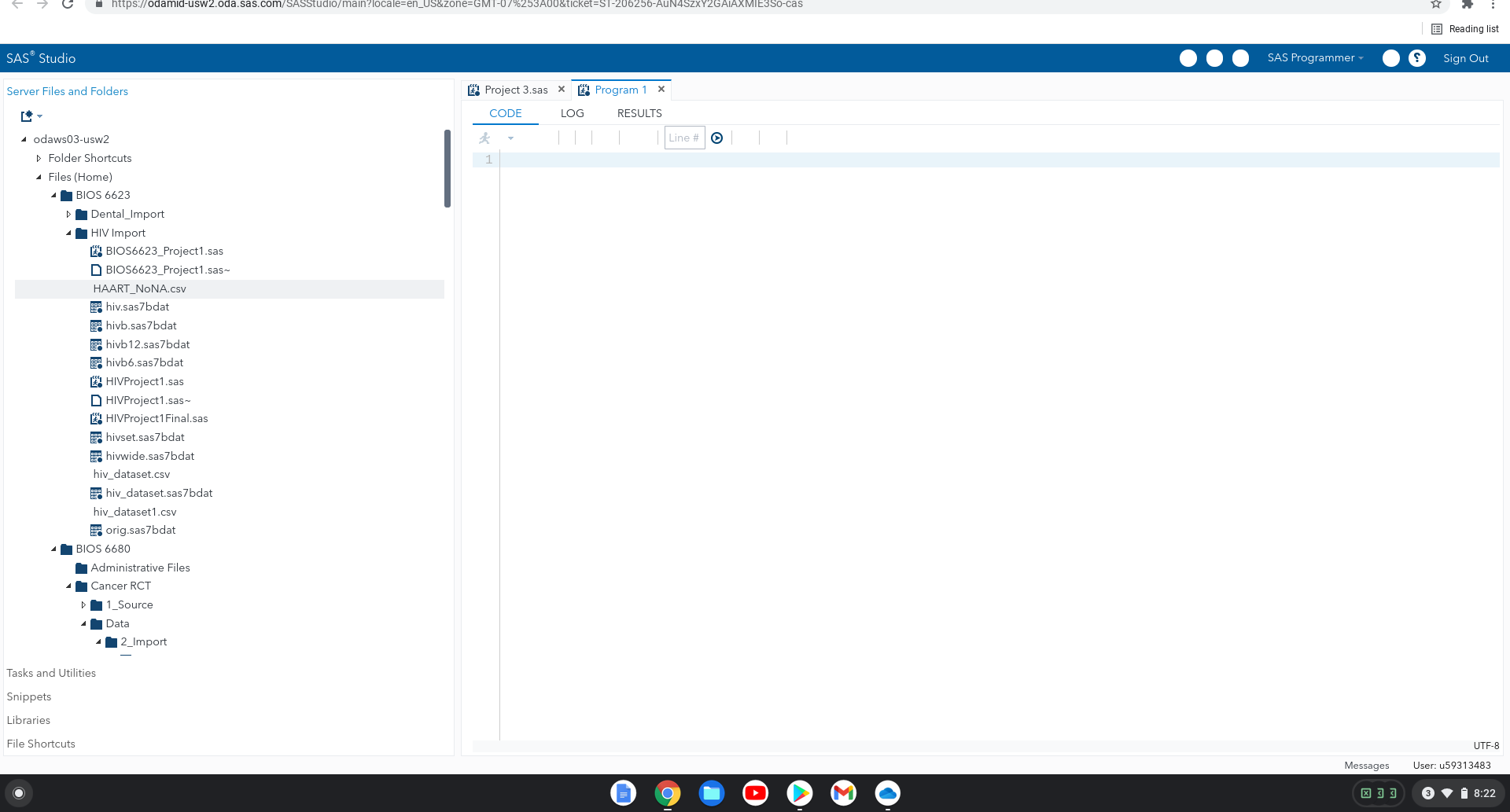Click the Sign Out link
This screenshot has width=1510, height=812.
point(1466,58)
